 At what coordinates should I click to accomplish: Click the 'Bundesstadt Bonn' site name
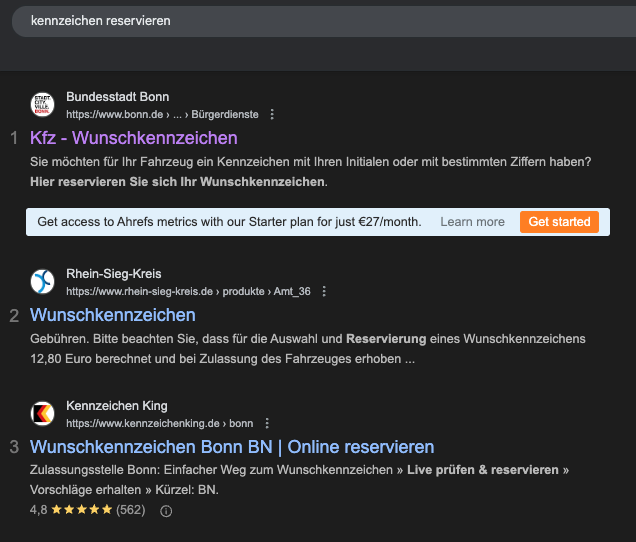coord(117,97)
